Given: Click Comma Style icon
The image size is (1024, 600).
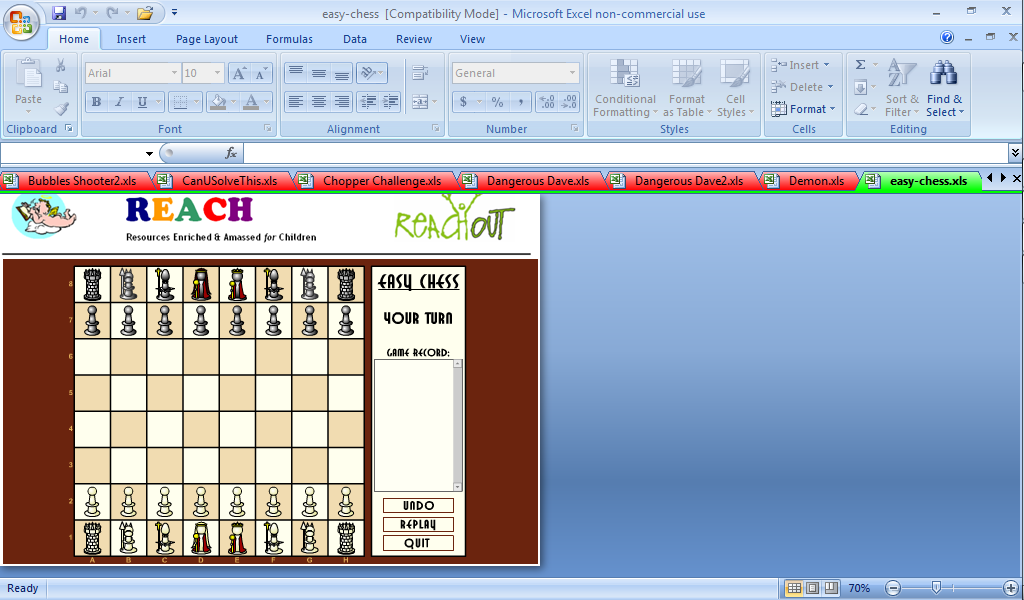Looking at the screenshot, I should (520, 102).
